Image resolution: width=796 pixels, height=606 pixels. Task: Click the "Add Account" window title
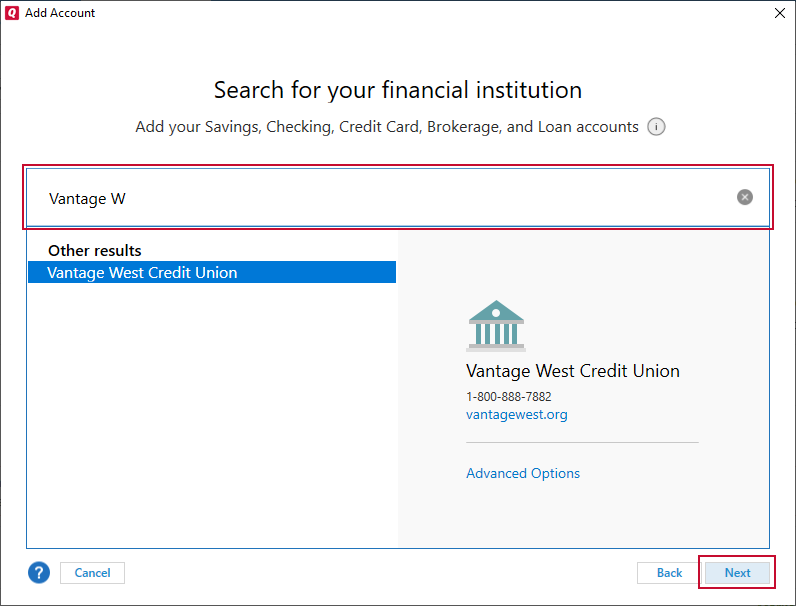(x=60, y=13)
